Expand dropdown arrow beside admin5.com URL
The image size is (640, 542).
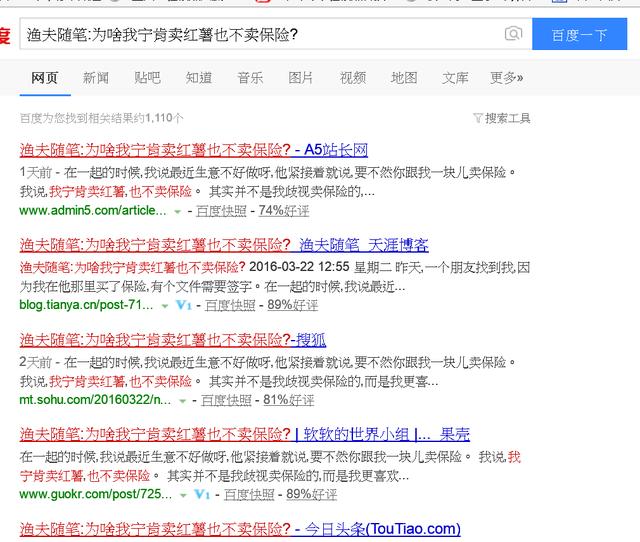coord(178,212)
